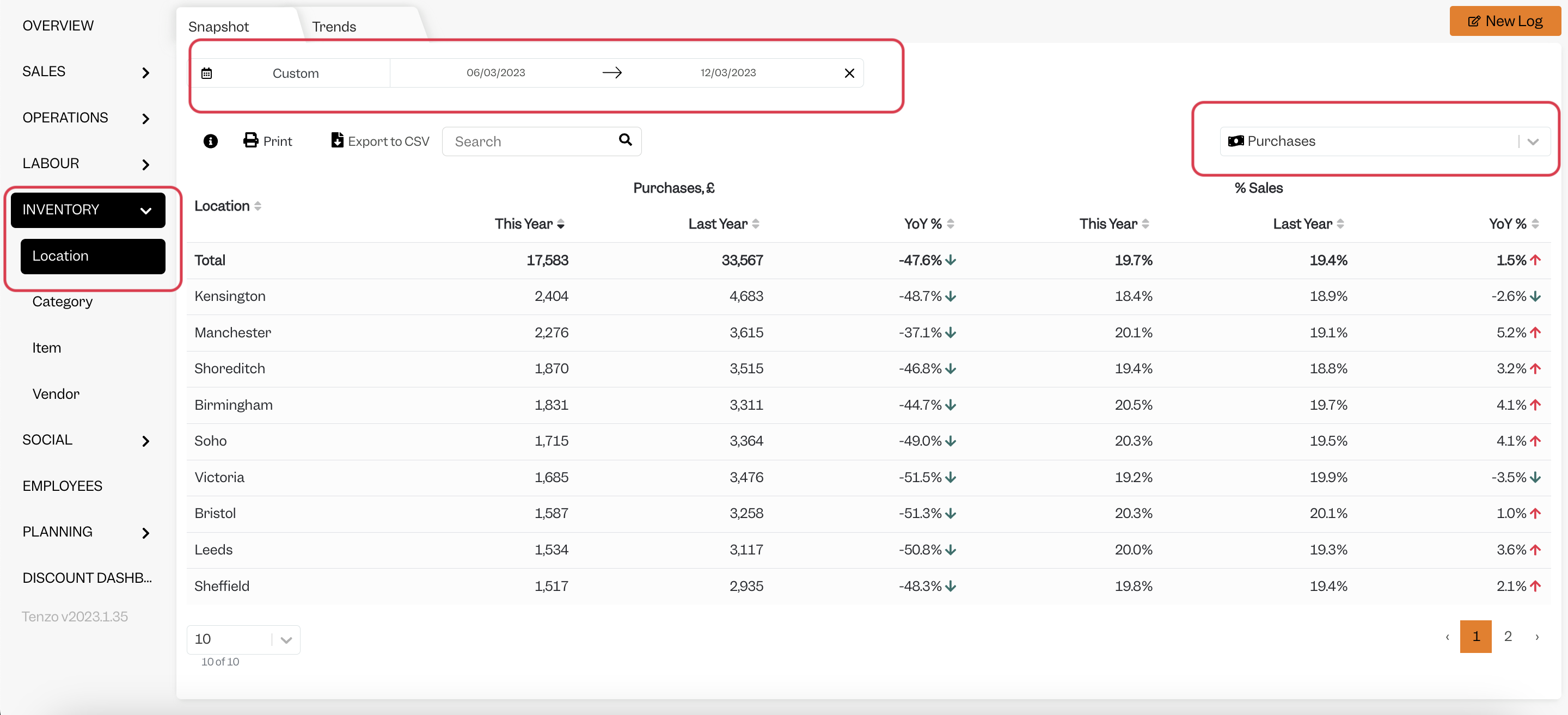Click the info icon above the table
Viewport: 1568px width, 715px height.
(211, 140)
